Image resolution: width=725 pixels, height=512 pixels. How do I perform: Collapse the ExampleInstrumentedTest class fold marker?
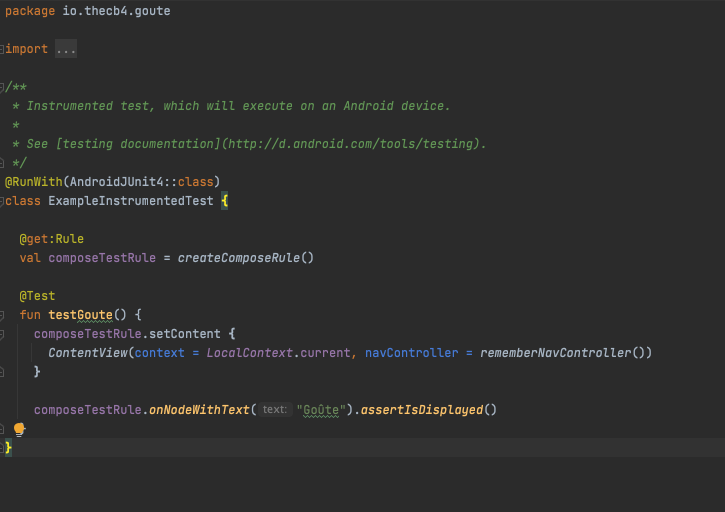pyautogui.click(x=2, y=201)
